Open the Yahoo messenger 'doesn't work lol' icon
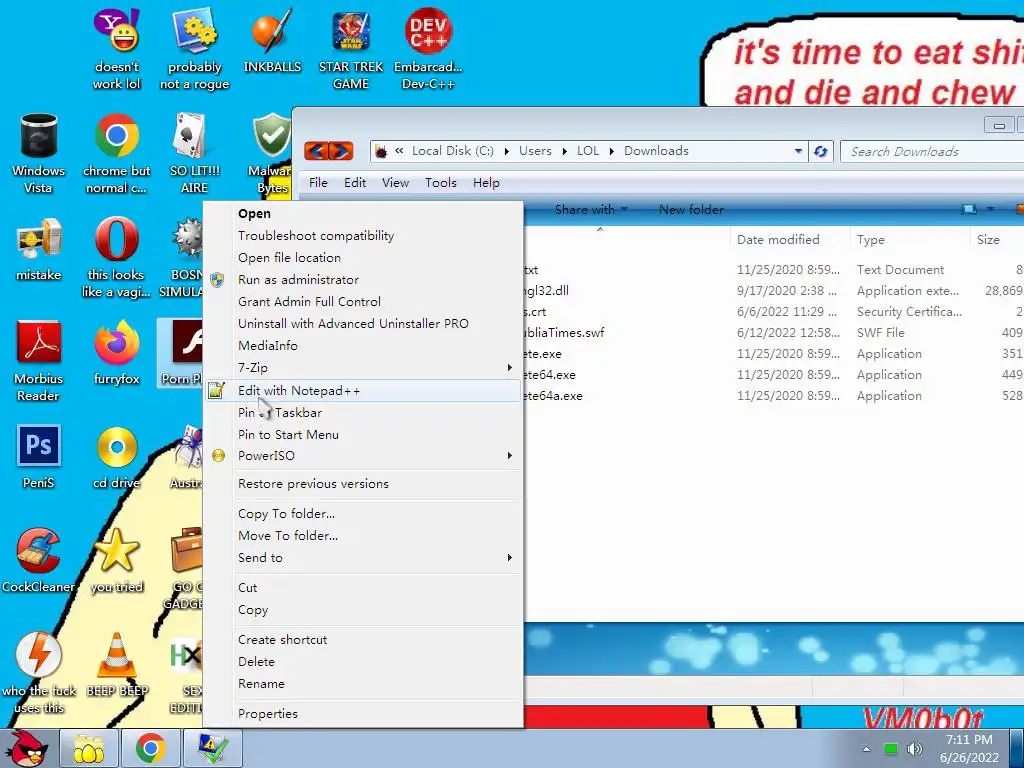The image size is (1024, 768). tap(117, 49)
